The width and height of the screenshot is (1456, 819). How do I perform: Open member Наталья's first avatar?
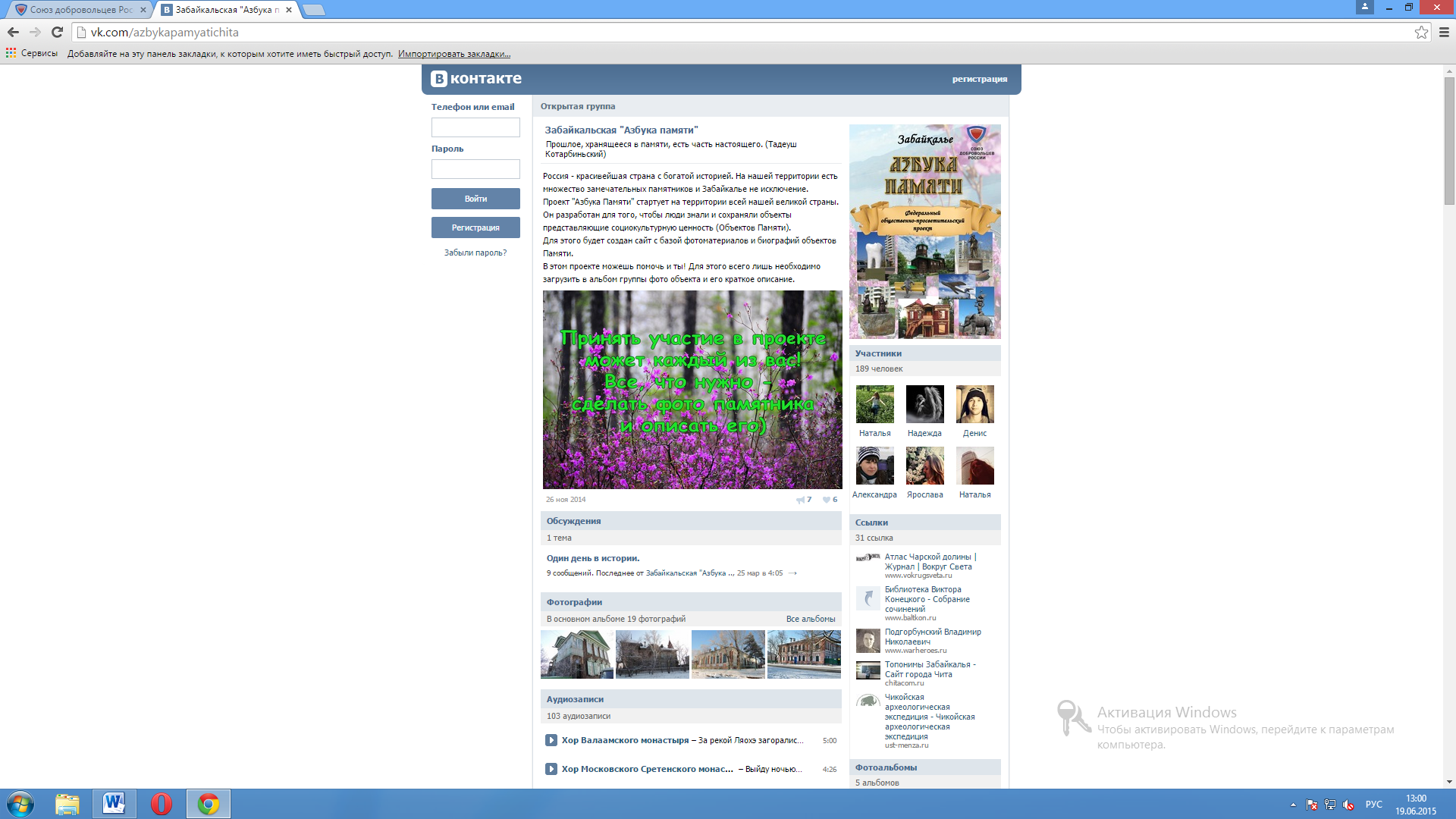(x=874, y=404)
